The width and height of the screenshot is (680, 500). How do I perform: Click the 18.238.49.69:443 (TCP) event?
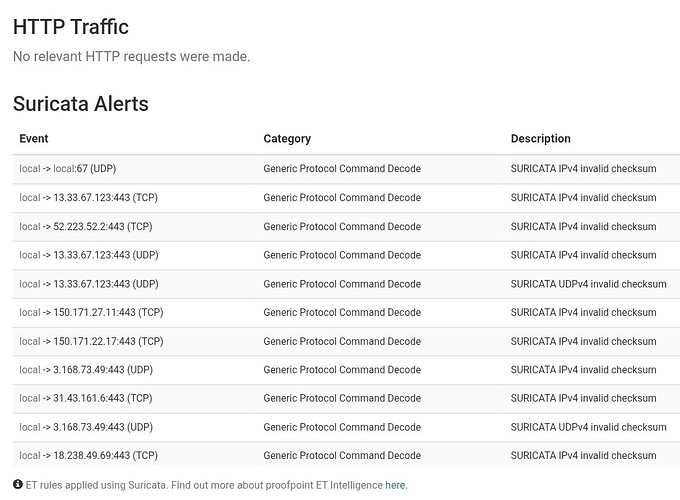88,456
